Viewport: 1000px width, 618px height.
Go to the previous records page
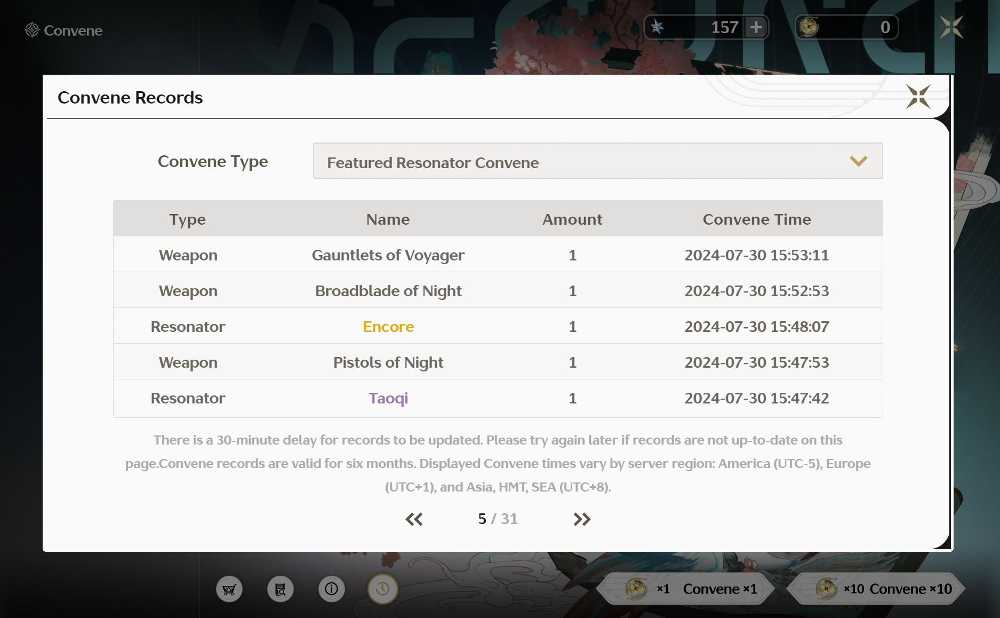[x=414, y=519]
